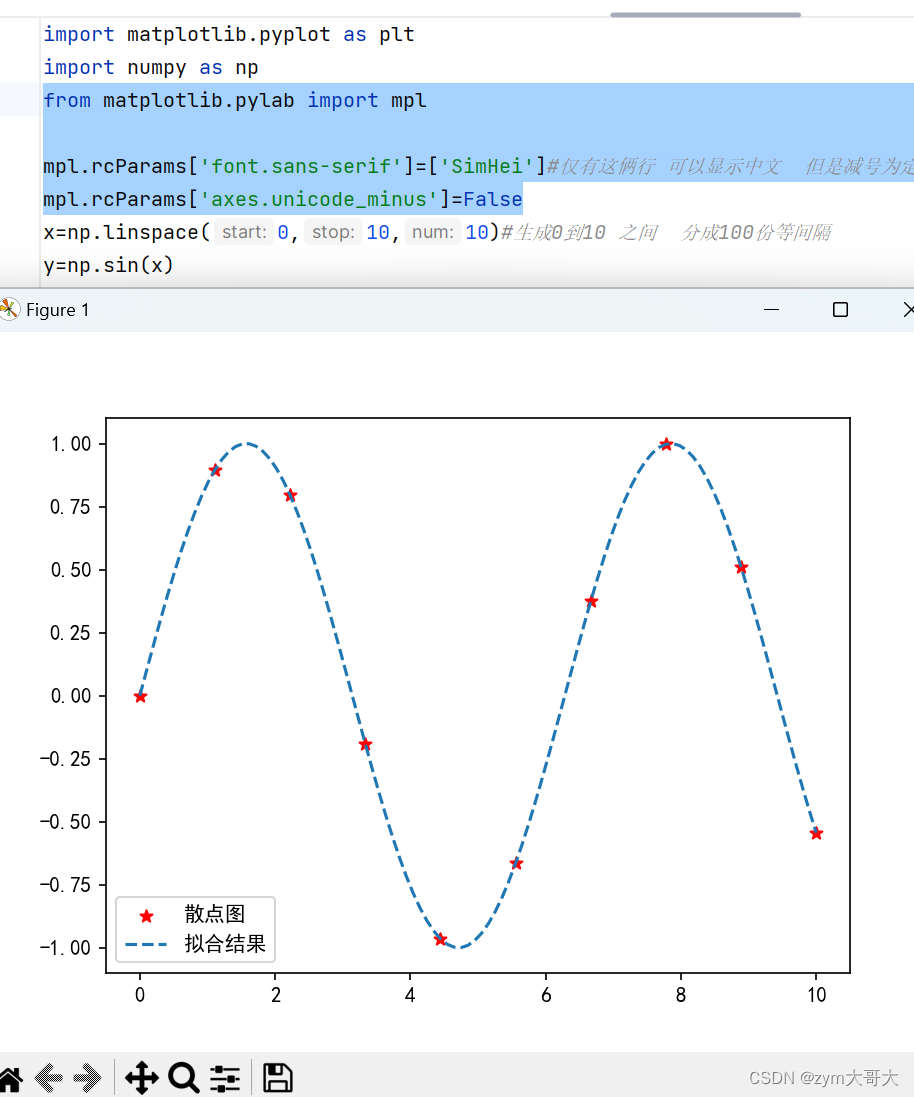Open the configure subplots sliders tool
914x1097 pixels.
pyautogui.click(x=225, y=1078)
